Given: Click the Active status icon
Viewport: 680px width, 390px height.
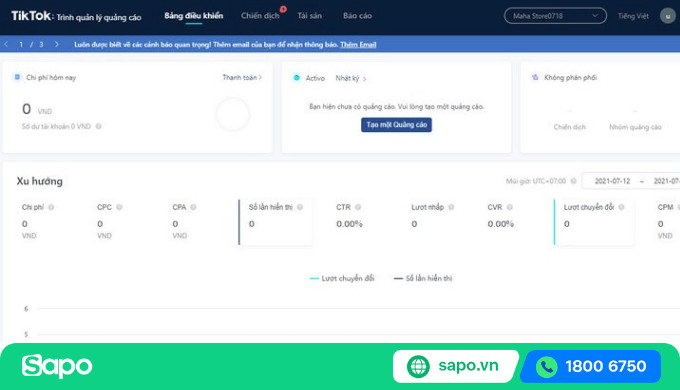Looking at the screenshot, I should coord(297,78).
